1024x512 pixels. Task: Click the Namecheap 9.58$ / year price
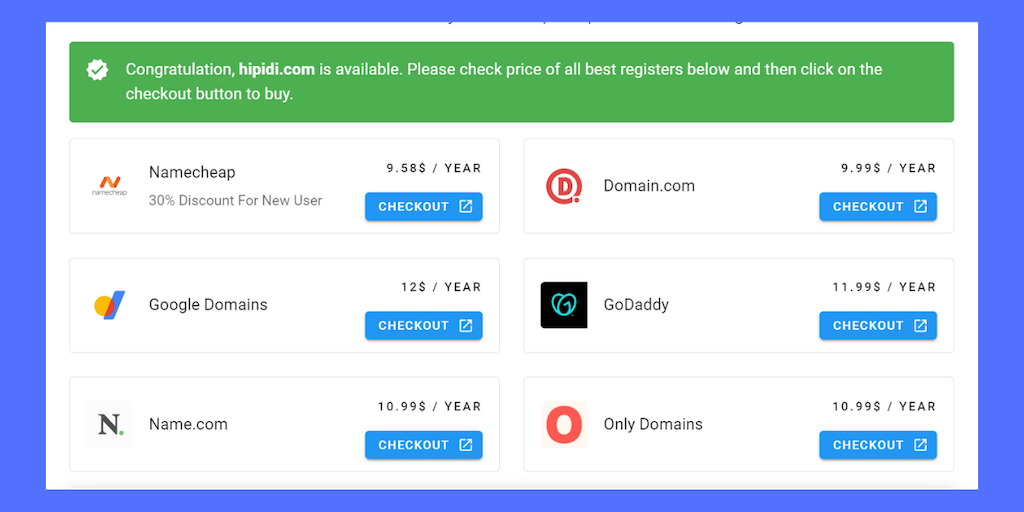(x=434, y=168)
